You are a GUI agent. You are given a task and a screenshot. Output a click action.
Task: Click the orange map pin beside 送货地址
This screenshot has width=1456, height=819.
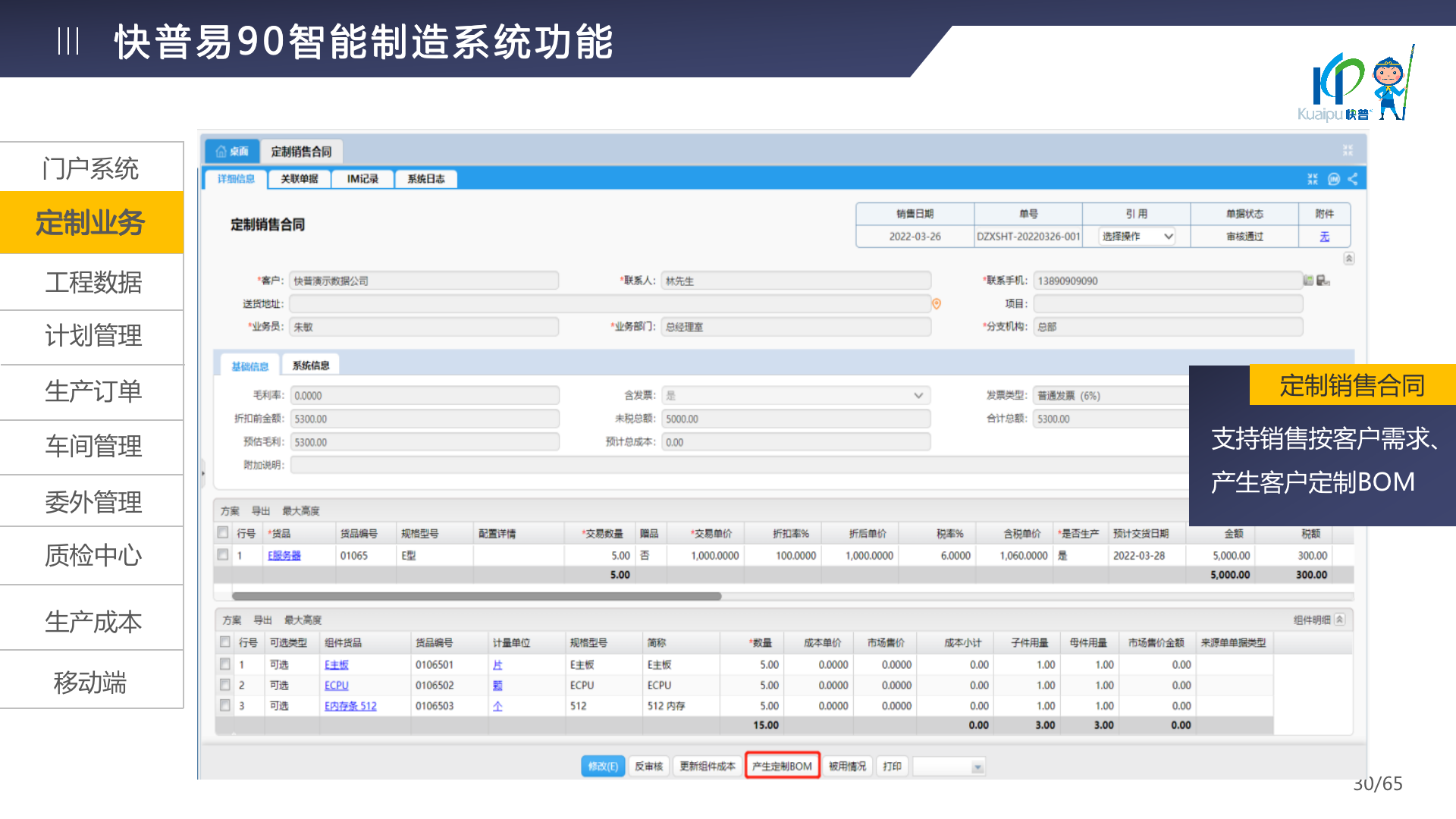click(937, 304)
